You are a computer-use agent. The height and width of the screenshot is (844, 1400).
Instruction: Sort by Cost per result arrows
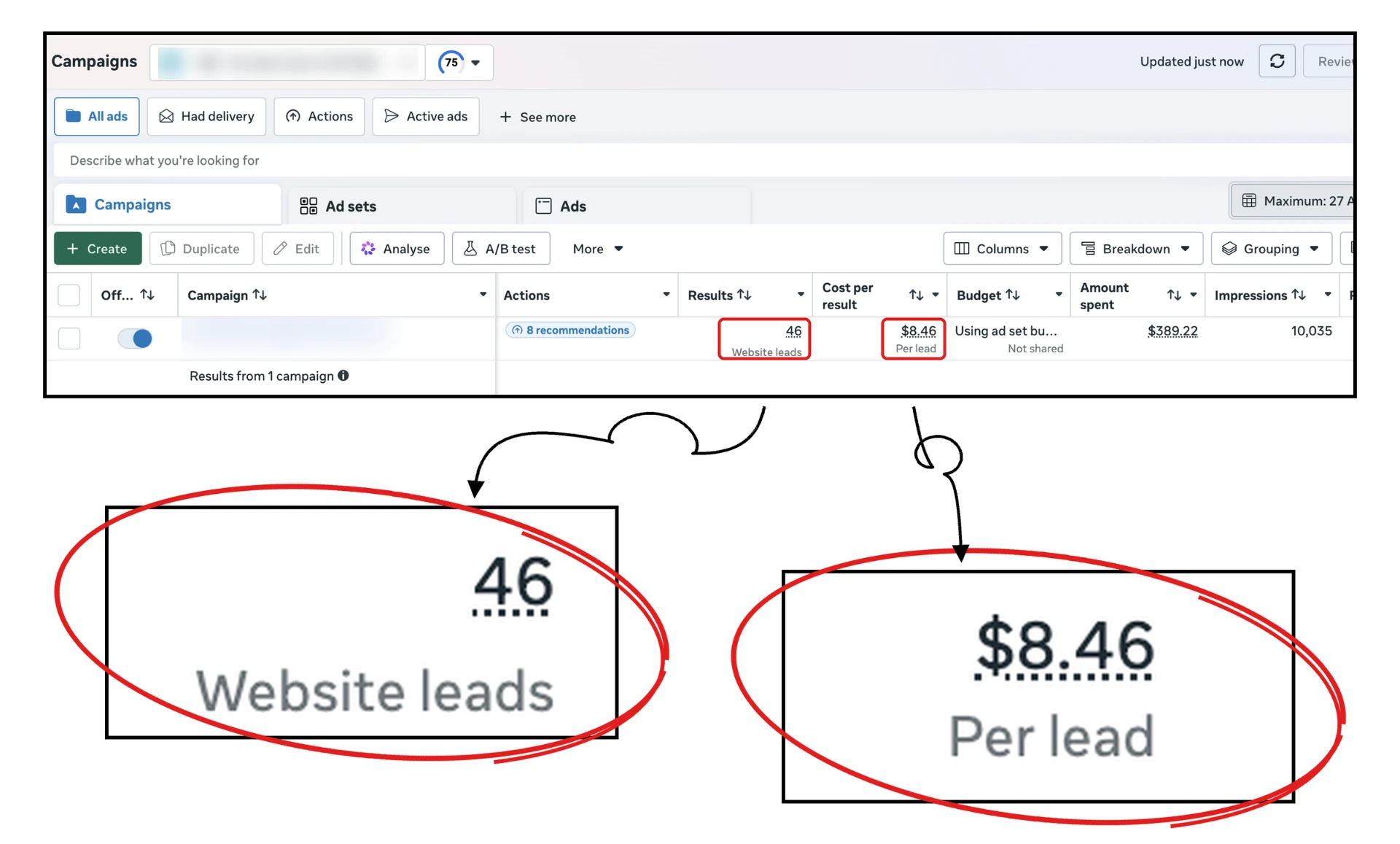pyautogui.click(x=917, y=295)
